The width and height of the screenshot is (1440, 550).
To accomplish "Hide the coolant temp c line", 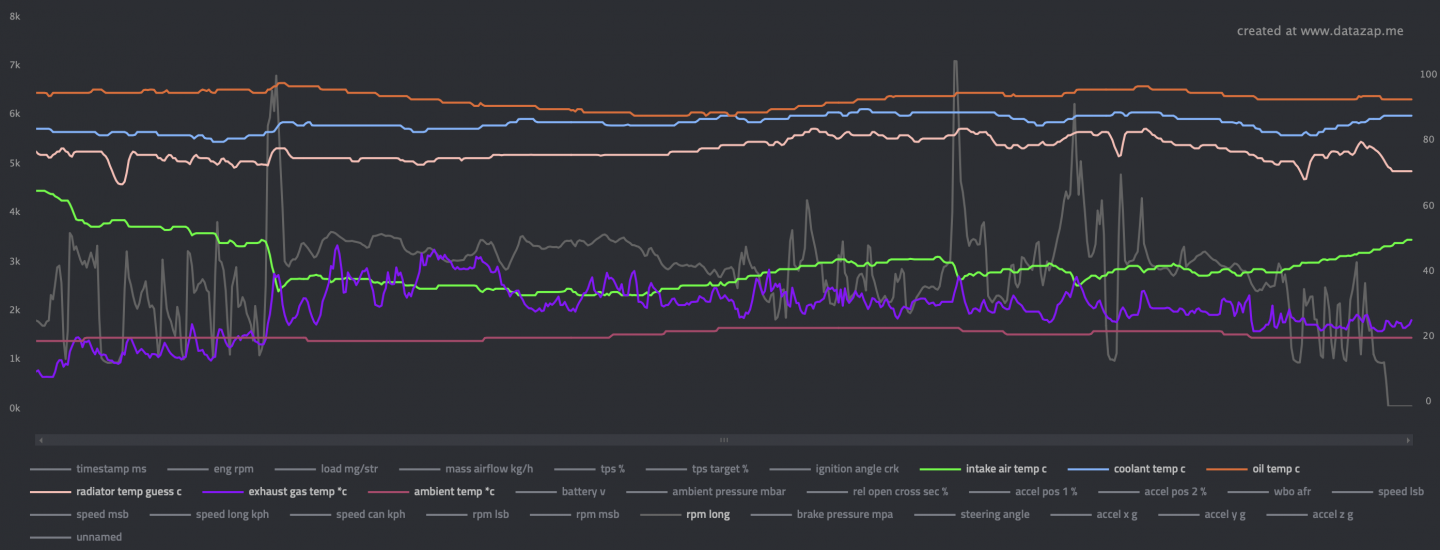I will click(1127, 468).
